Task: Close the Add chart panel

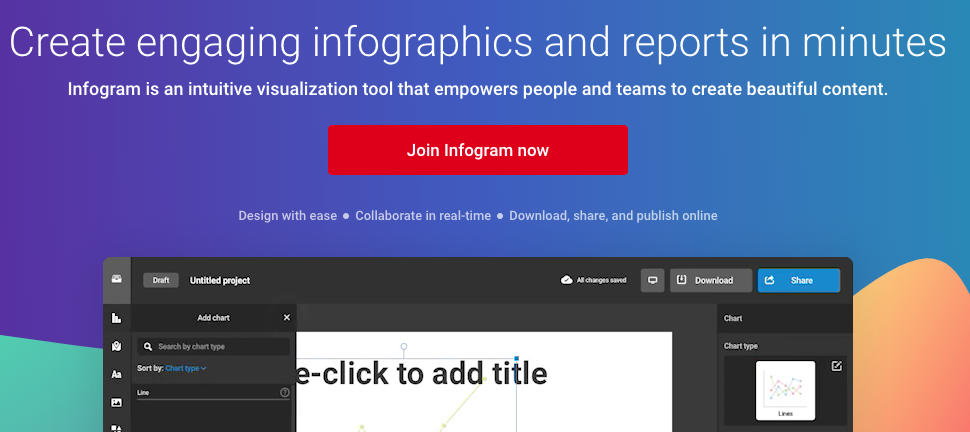Action: pos(286,318)
